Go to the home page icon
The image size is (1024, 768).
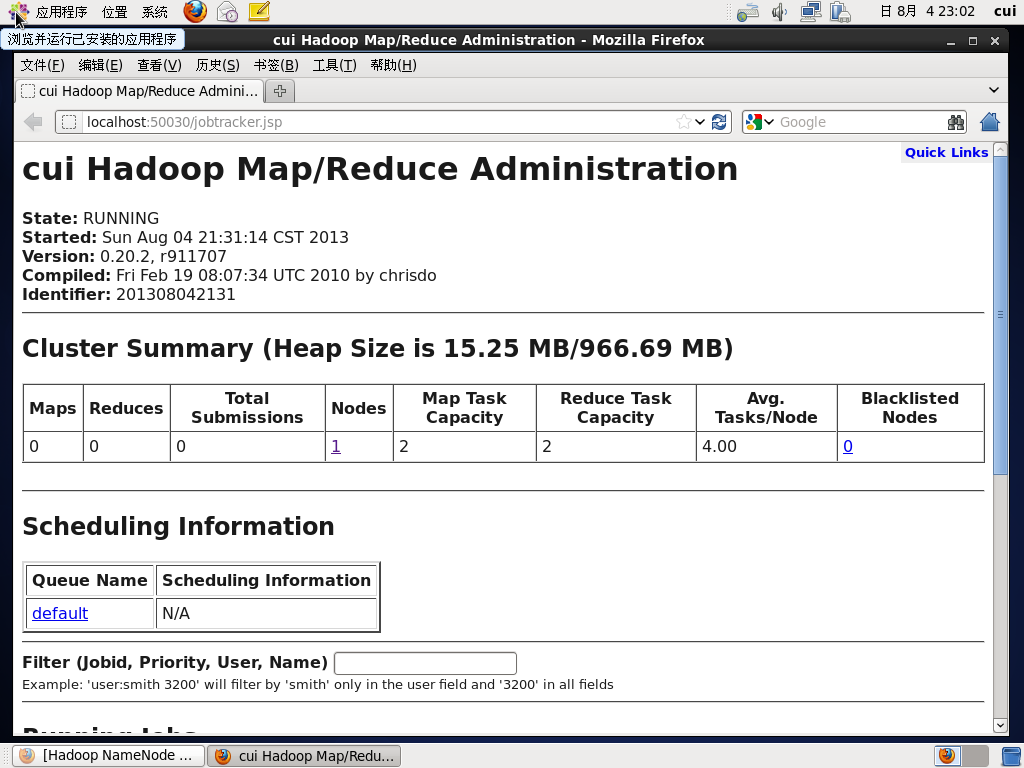[x=990, y=121]
